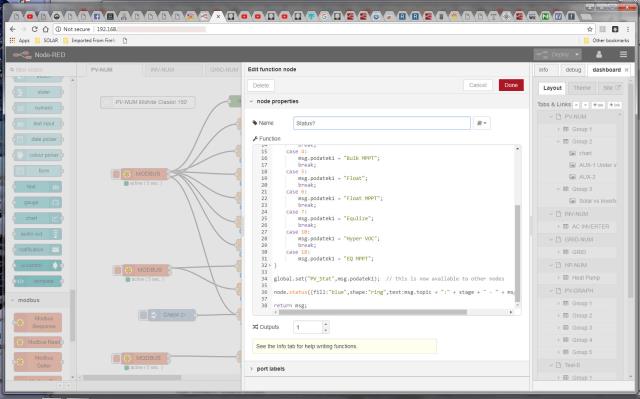Expand the port labels section
This screenshot has width=640, height=399.
[x=251, y=369]
